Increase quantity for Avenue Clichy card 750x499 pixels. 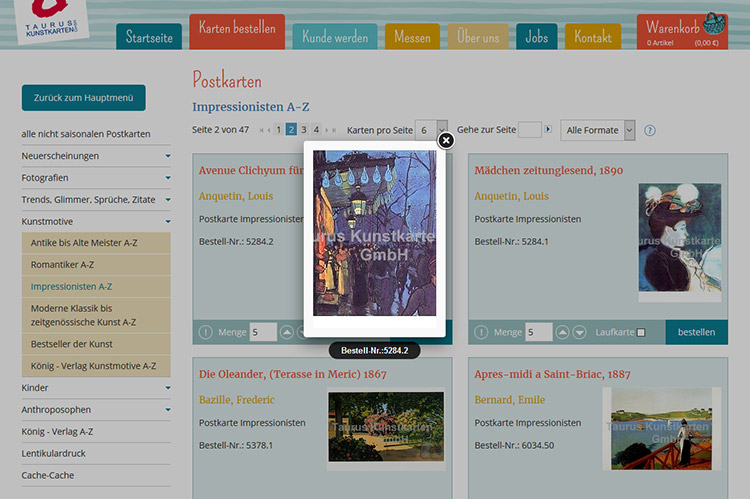(x=287, y=332)
